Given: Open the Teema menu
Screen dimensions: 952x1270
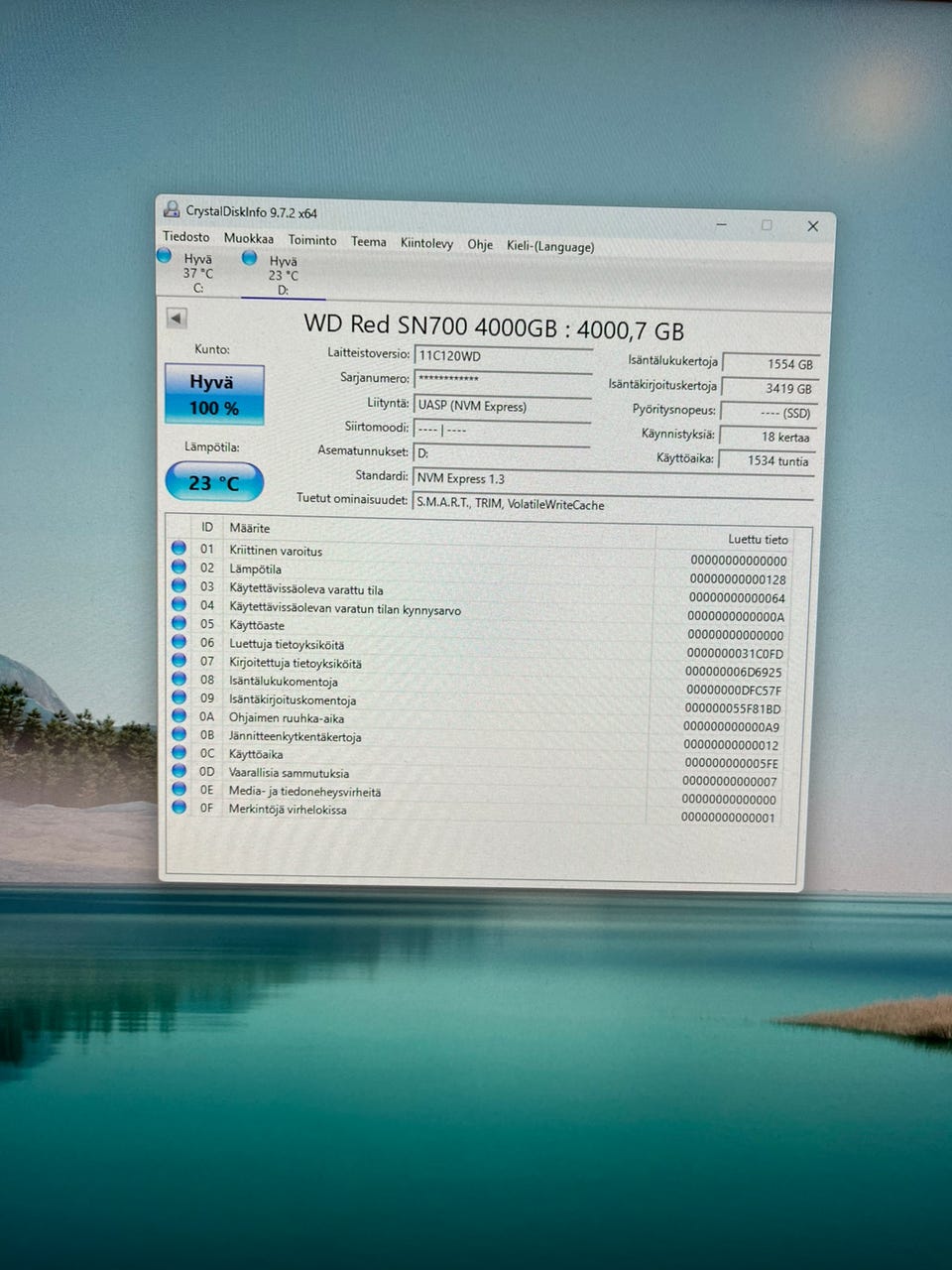Looking at the screenshot, I should [369, 241].
